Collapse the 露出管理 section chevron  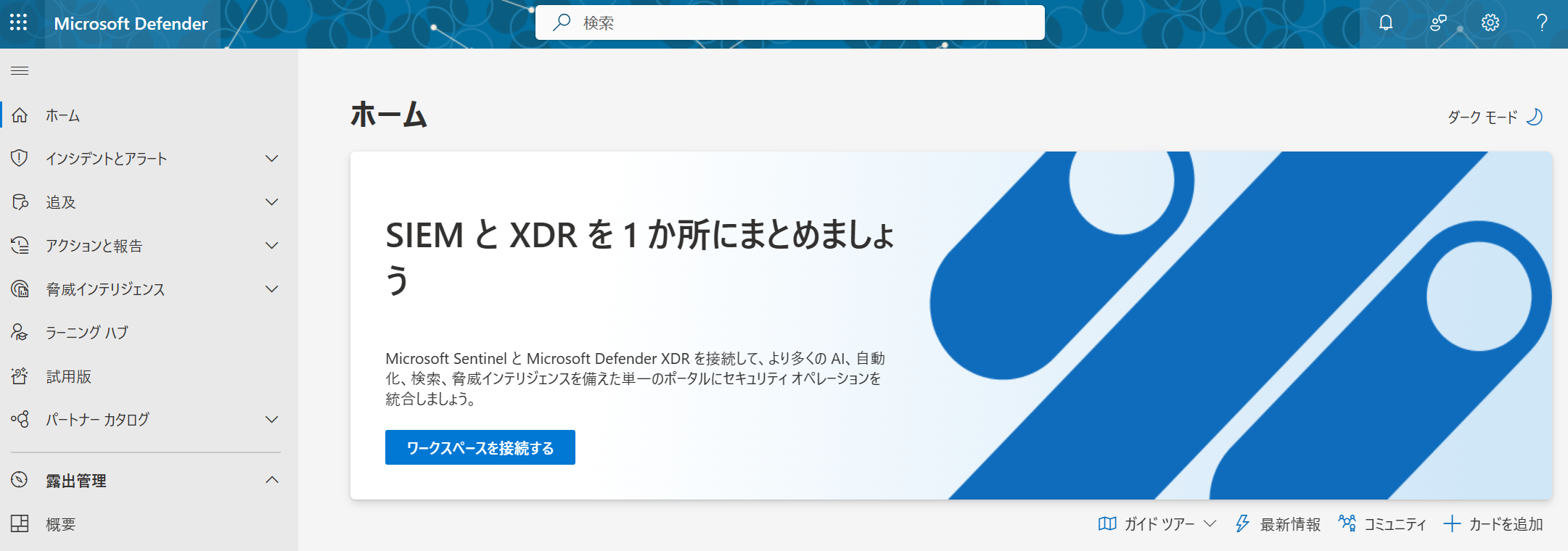coord(272,480)
